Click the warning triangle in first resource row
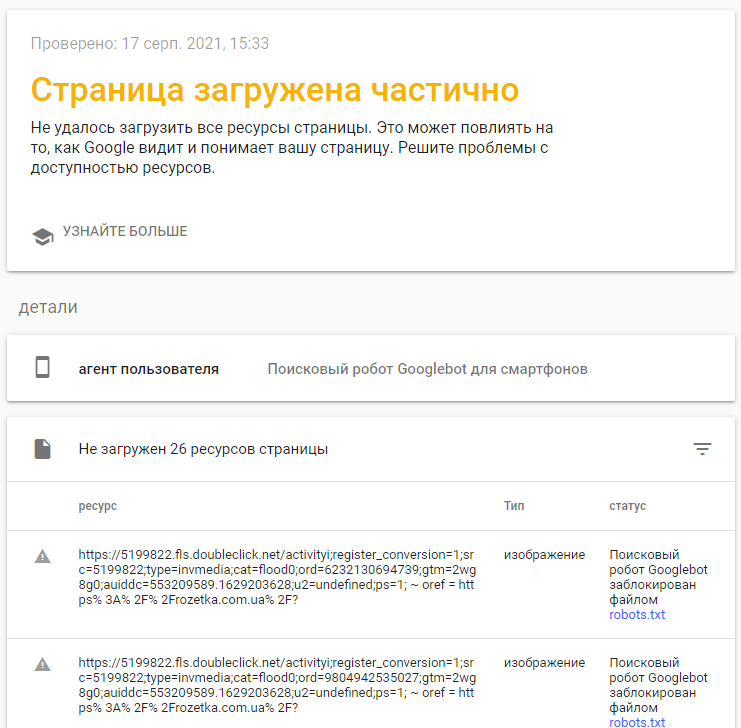 42,556
